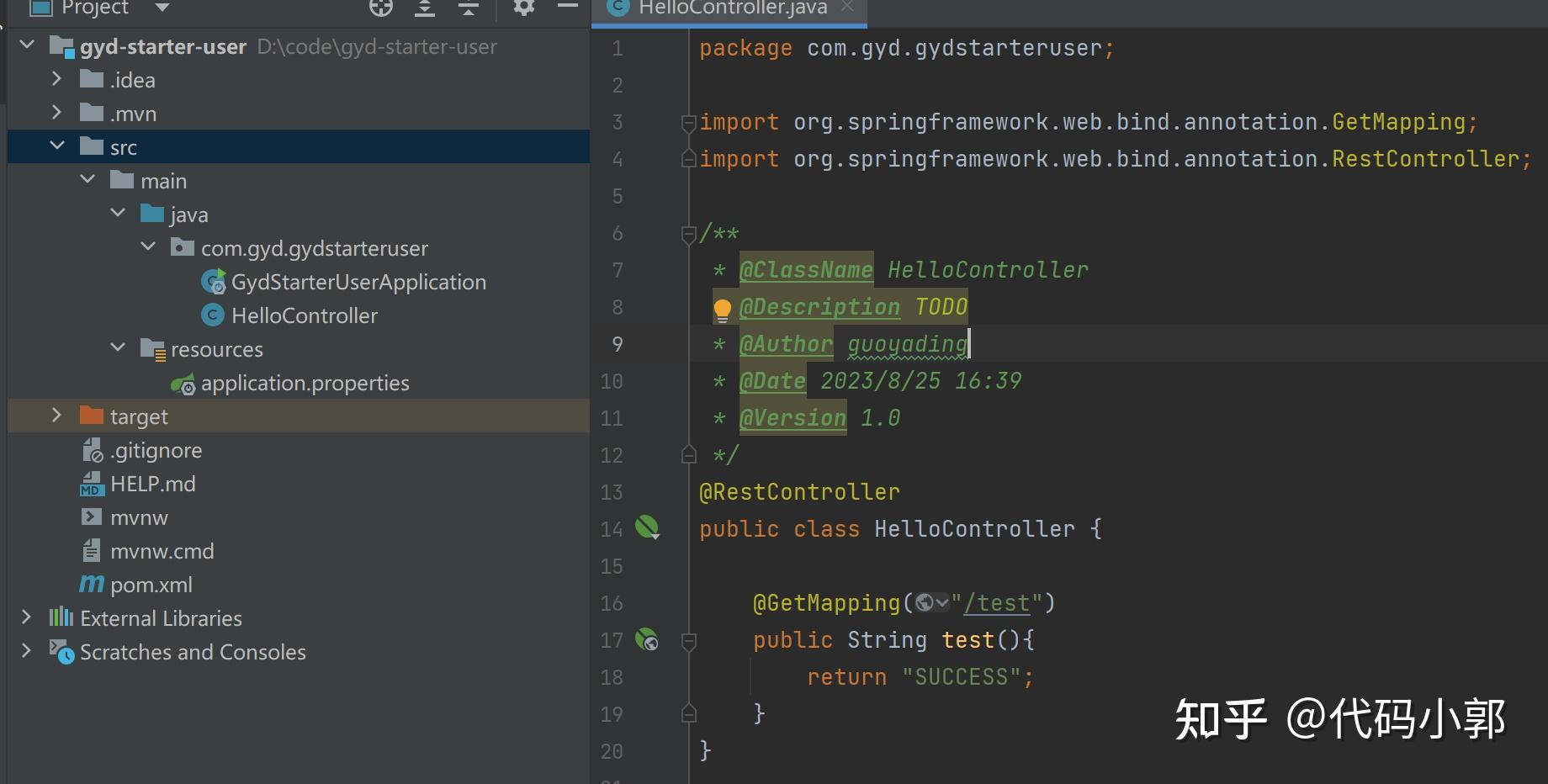
Task: Click the @Author doc tag
Action: click(x=786, y=344)
